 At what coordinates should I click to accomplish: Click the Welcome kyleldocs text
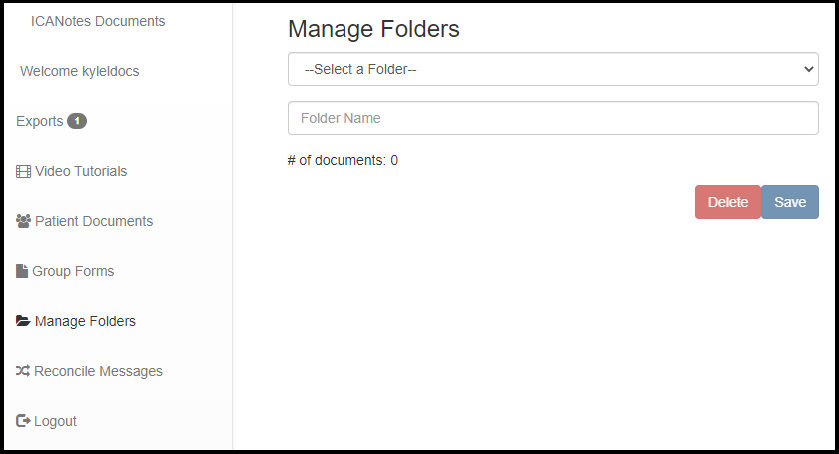pos(80,71)
